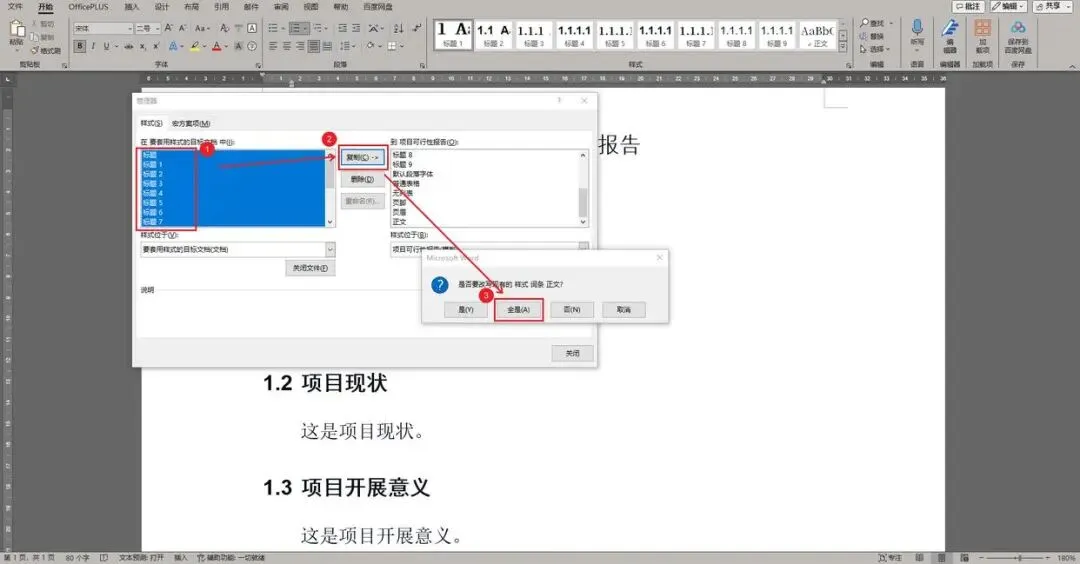Open the font name combo box (宋体)
This screenshot has width=1080, height=564.
tap(103, 28)
